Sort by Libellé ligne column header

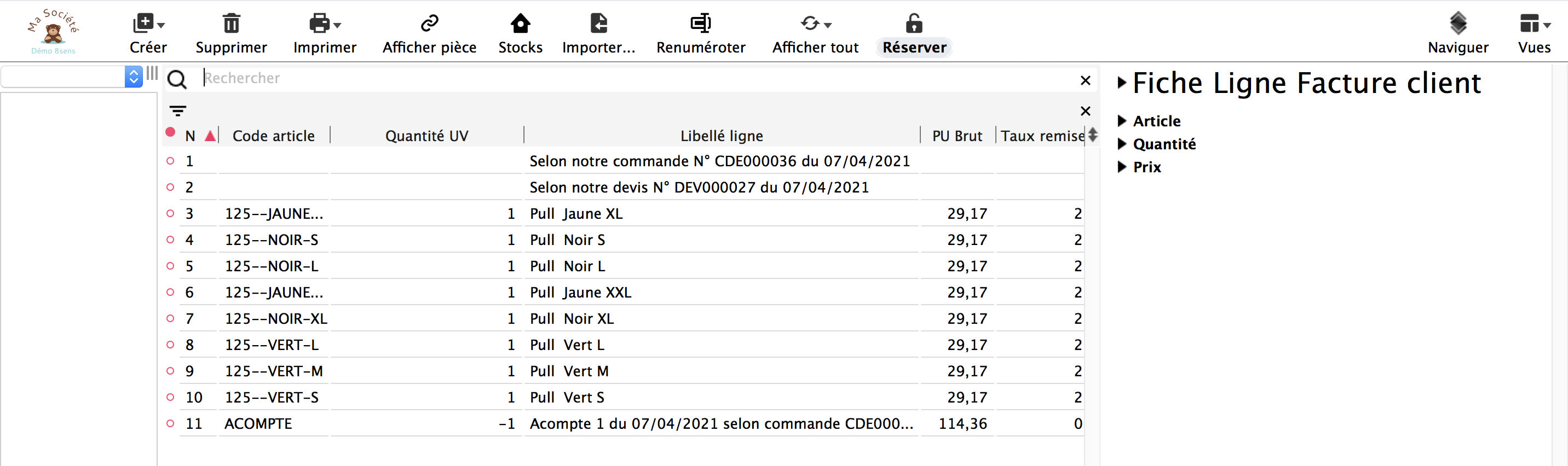pyautogui.click(x=721, y=136)
